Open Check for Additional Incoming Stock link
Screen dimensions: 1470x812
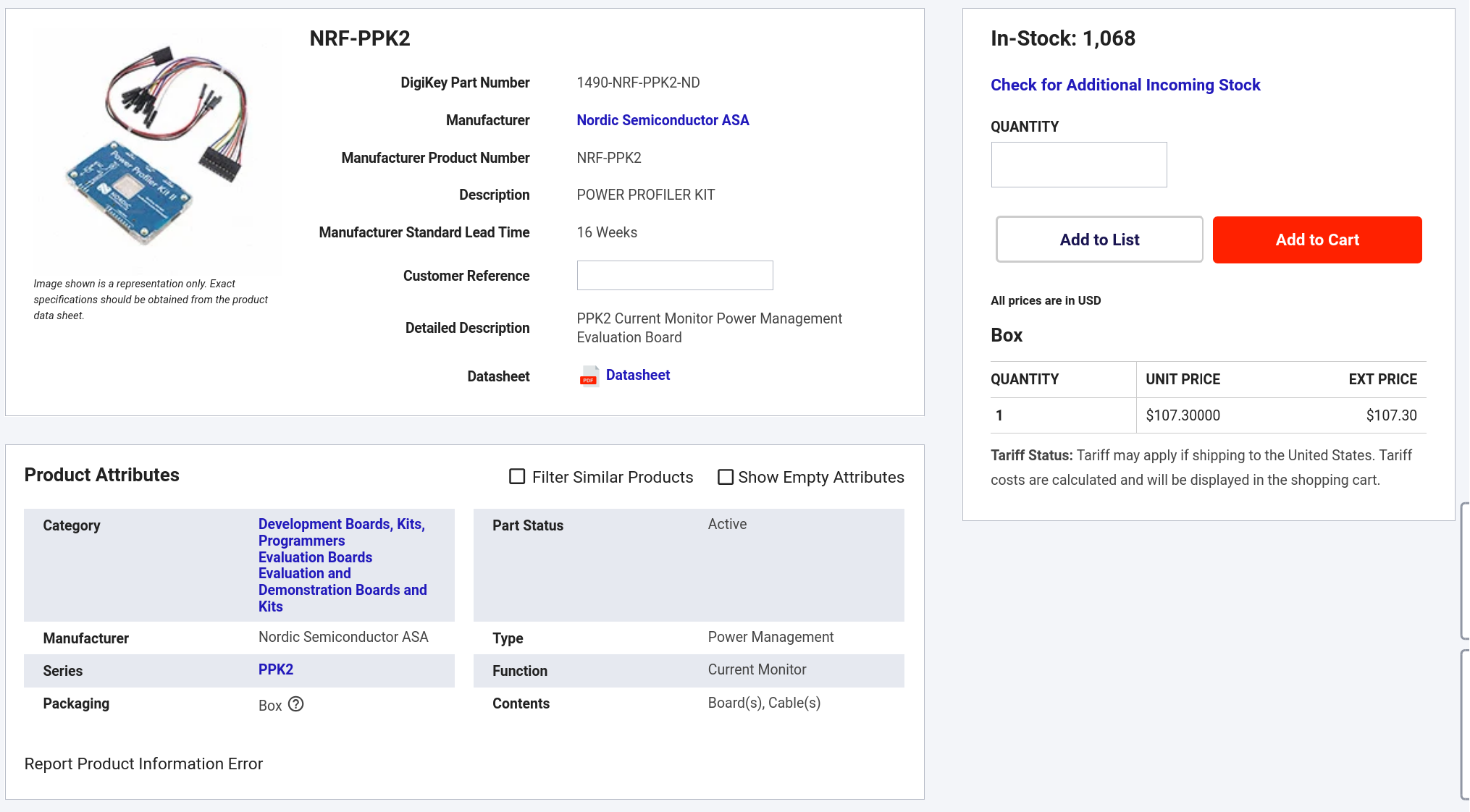tap(1125, 85)
